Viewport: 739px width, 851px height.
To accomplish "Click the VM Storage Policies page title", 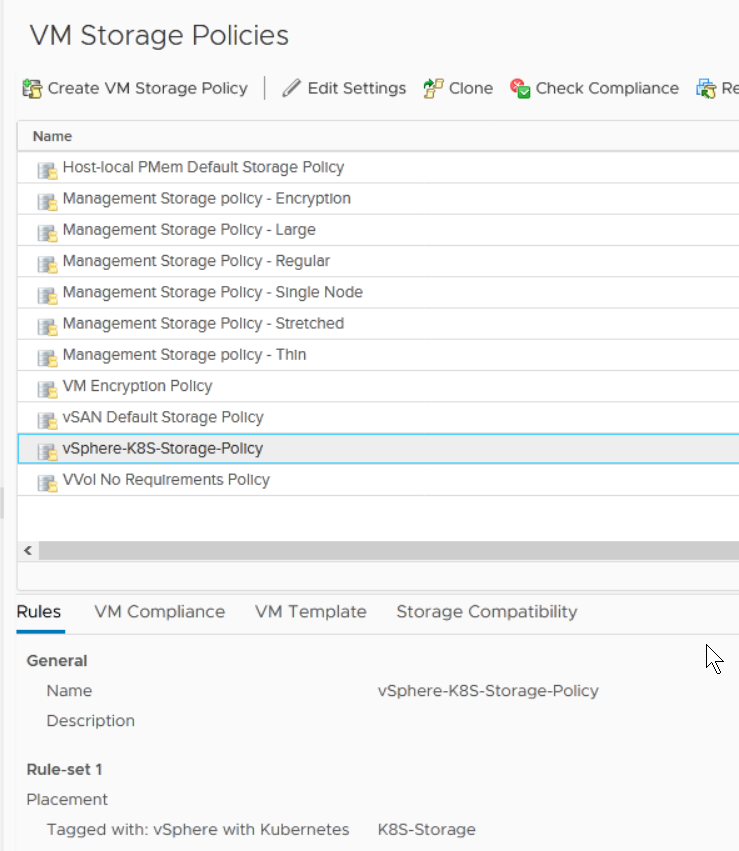I will point(159,35).
